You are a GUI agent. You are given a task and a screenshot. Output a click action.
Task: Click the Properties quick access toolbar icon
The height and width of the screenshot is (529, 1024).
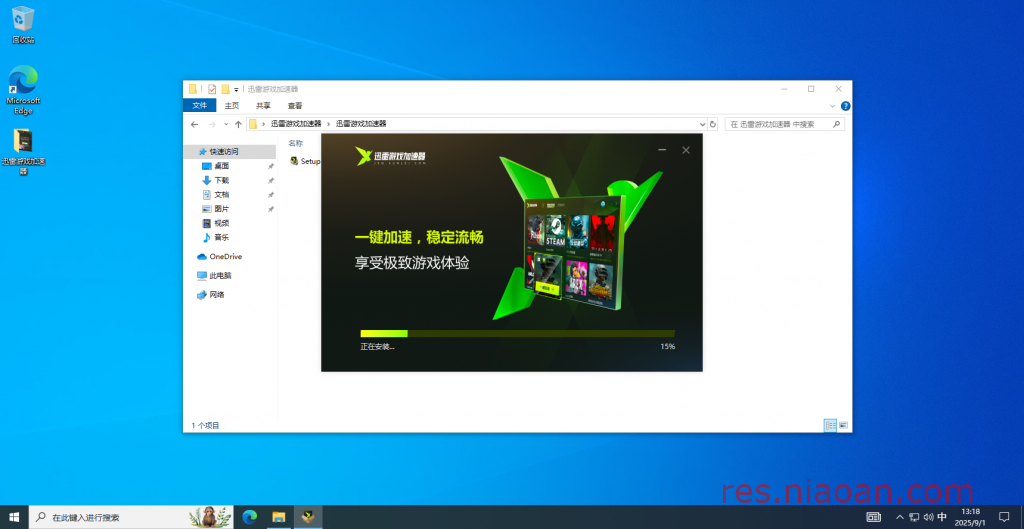click(212, 89)
